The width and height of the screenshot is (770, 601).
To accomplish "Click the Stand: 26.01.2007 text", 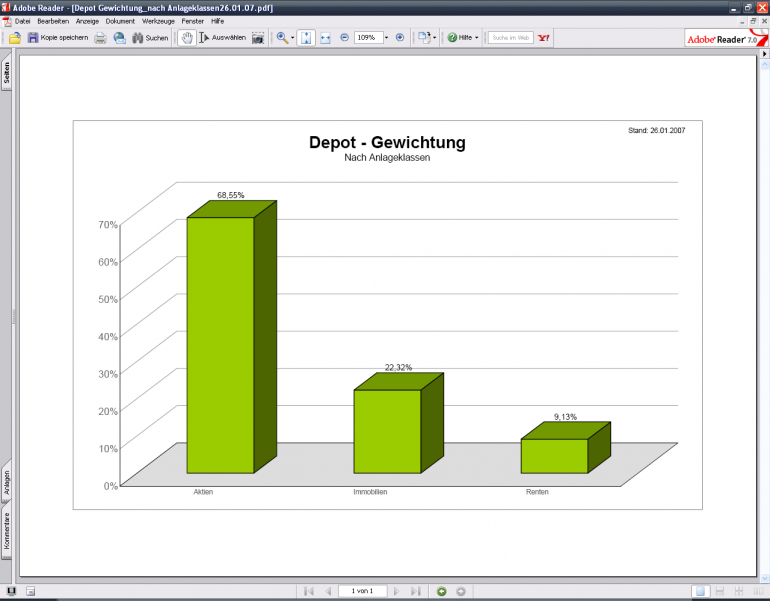I will tap(657, 131).
